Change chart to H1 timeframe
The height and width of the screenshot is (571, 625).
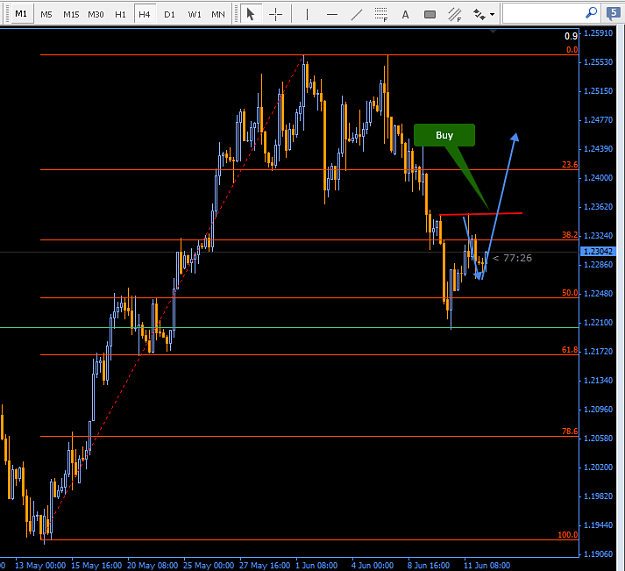pyautogui.click(x=120, y=15)
